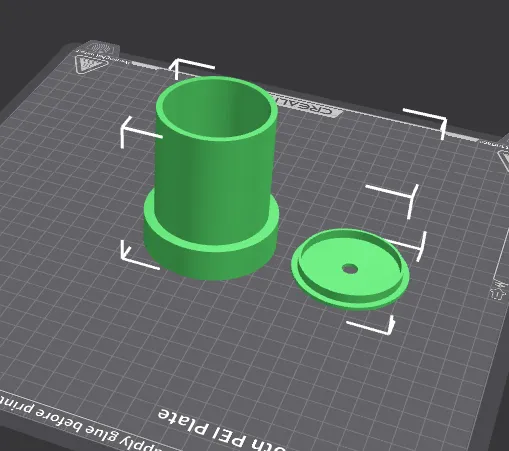Click the fingerprint-style icon at the plate's back corner

pyautogui.click(x=103, y=48)
